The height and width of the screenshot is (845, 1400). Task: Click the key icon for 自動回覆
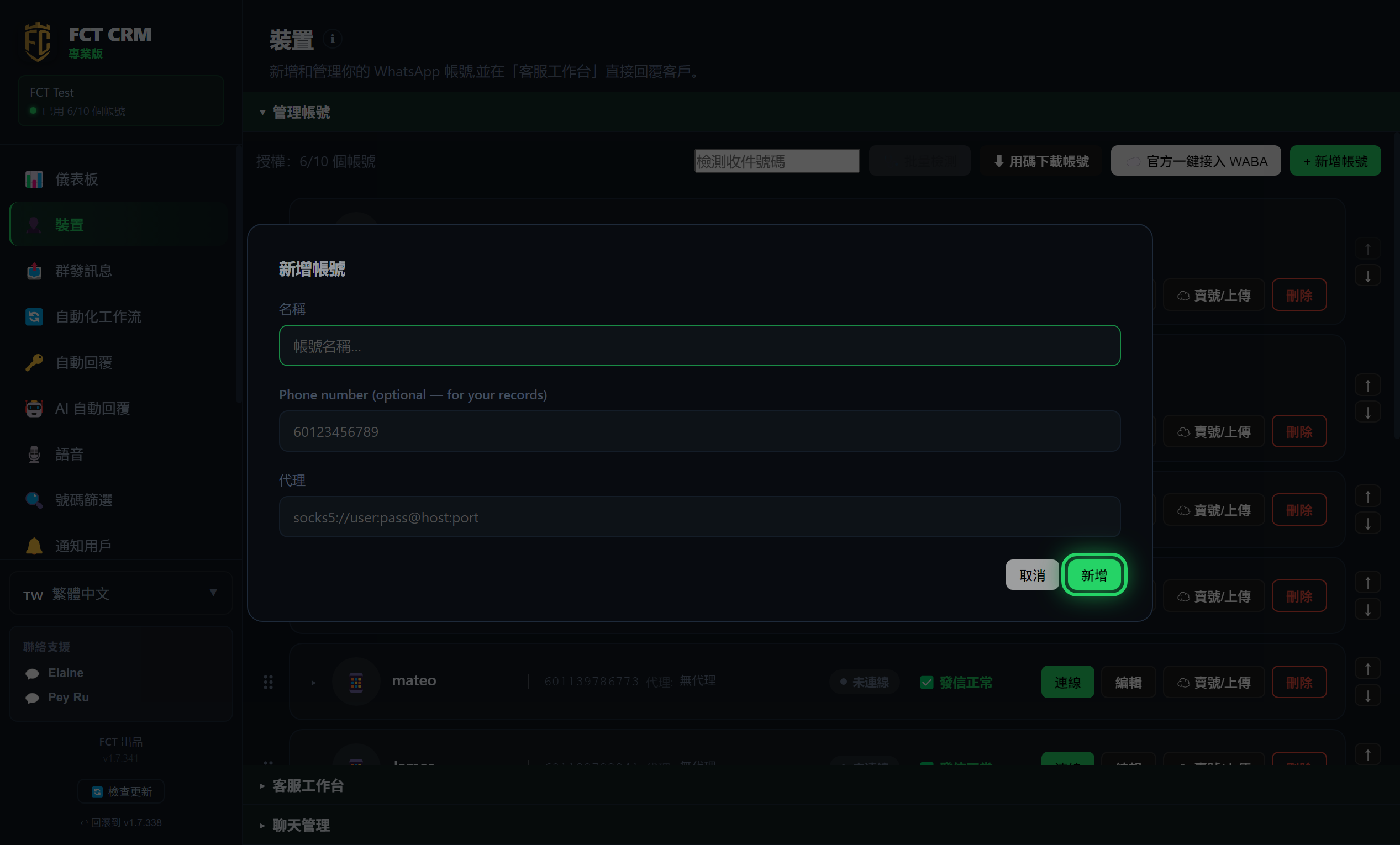pyautogui.click(x=34, y=362)
